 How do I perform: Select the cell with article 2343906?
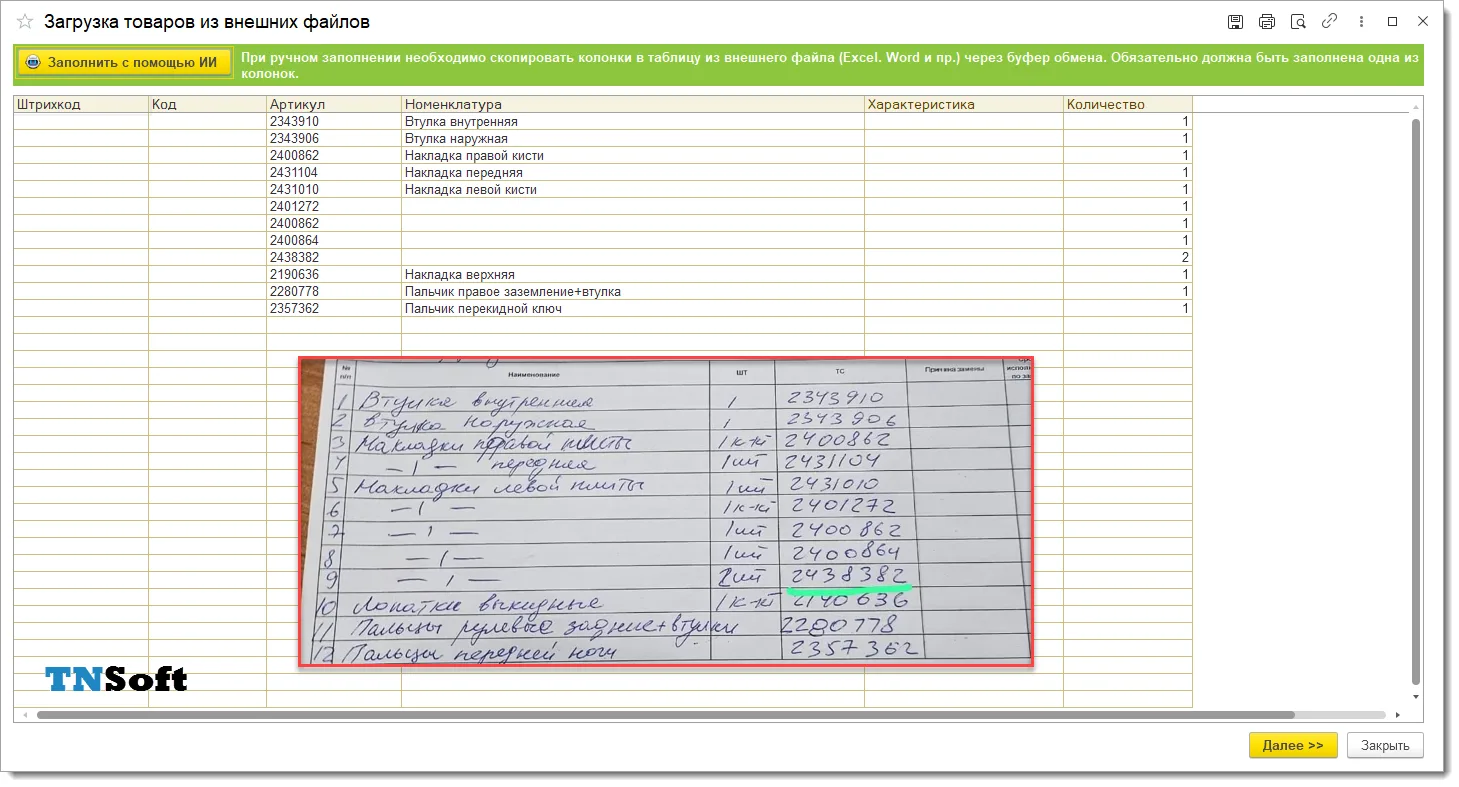[334, 138]
